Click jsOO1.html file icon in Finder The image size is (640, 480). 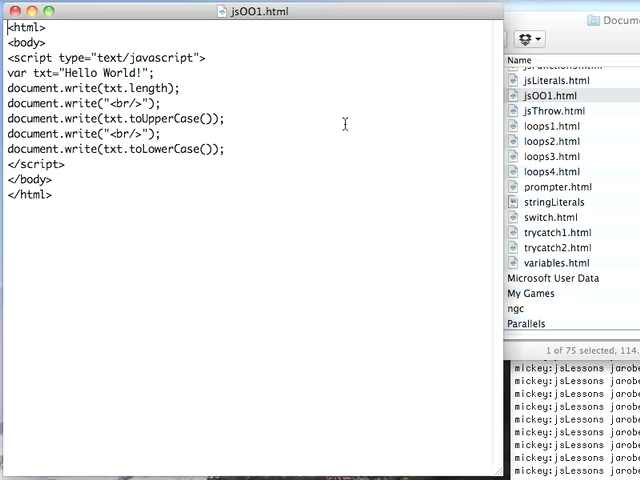[x=513, y=96]
